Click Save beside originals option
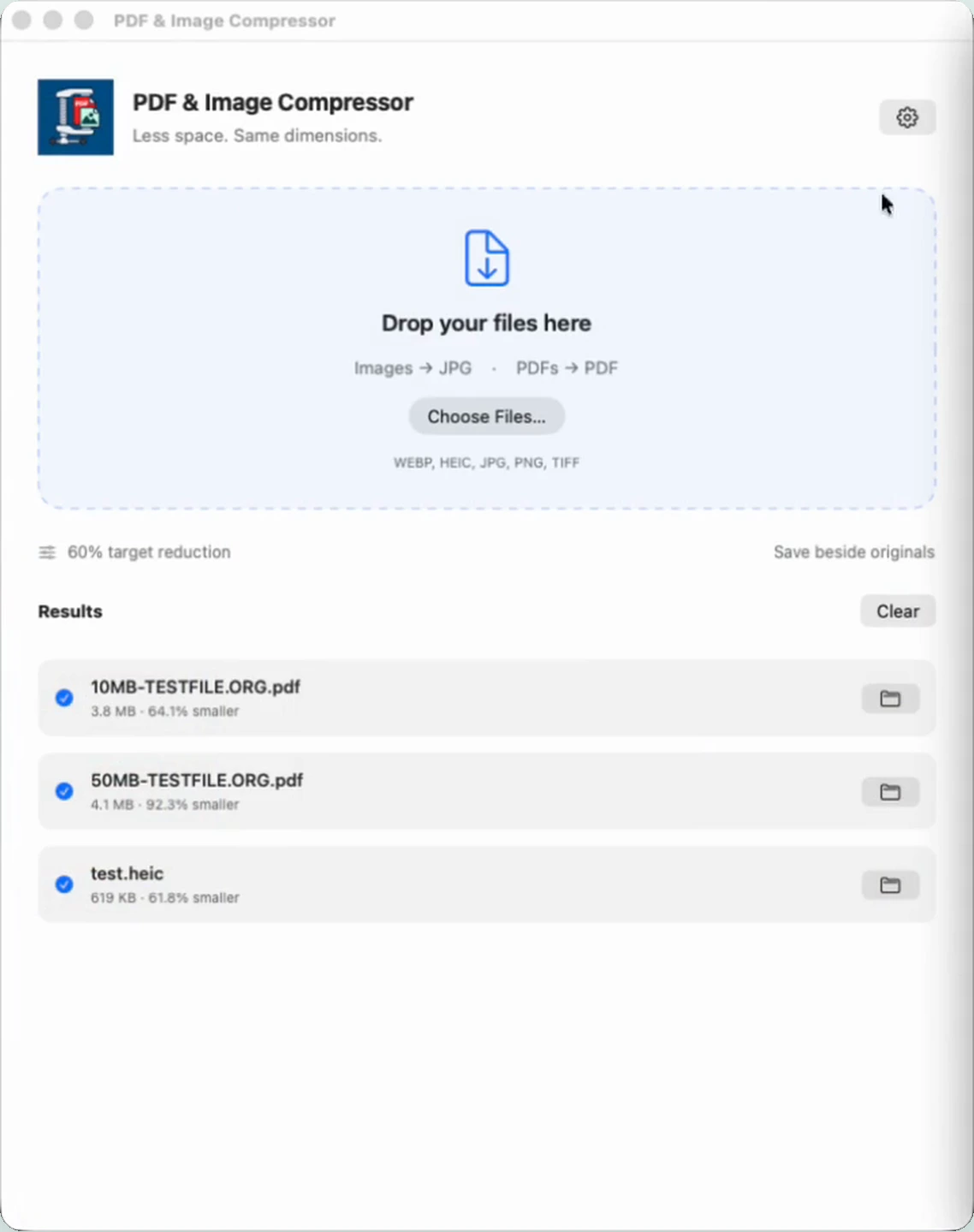Image resolution: width=974 pixels, height=1232 pixels. pyautogui.click(x=854, y=552)
